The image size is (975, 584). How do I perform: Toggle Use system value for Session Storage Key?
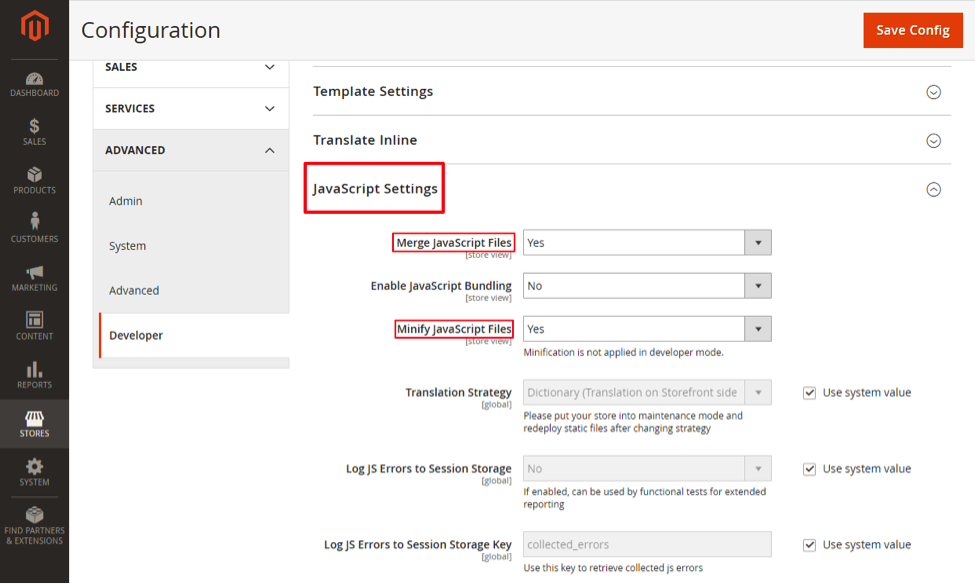pos(809,545)
